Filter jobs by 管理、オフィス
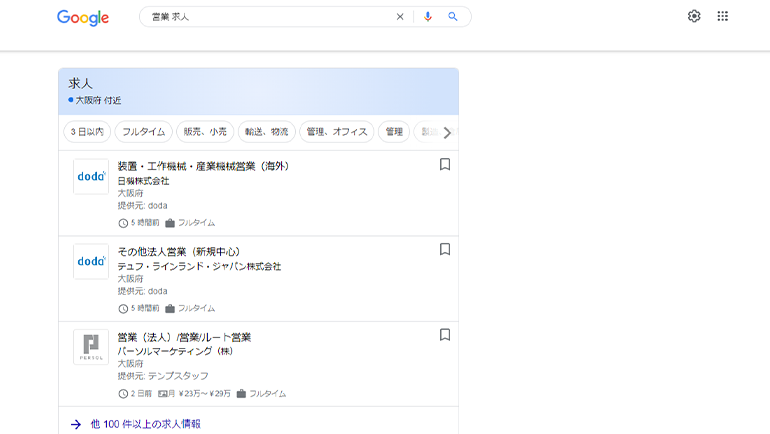Screen dimensions: 770x434 coord(336,132)
